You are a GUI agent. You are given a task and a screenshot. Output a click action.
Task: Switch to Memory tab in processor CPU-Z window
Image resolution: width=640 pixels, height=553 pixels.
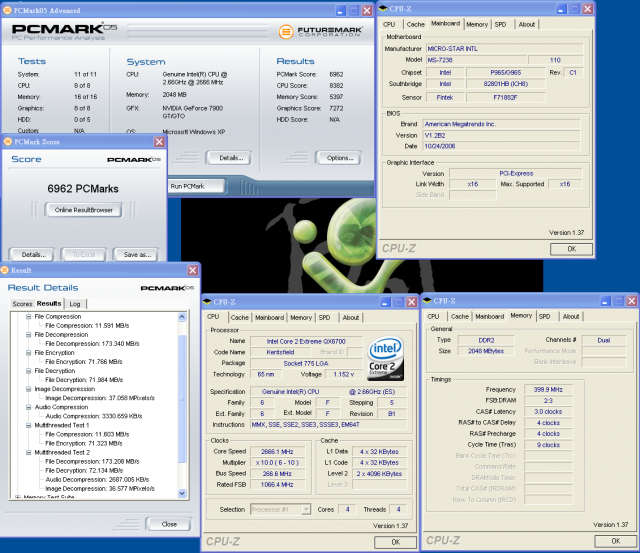(x=301, y=318)
